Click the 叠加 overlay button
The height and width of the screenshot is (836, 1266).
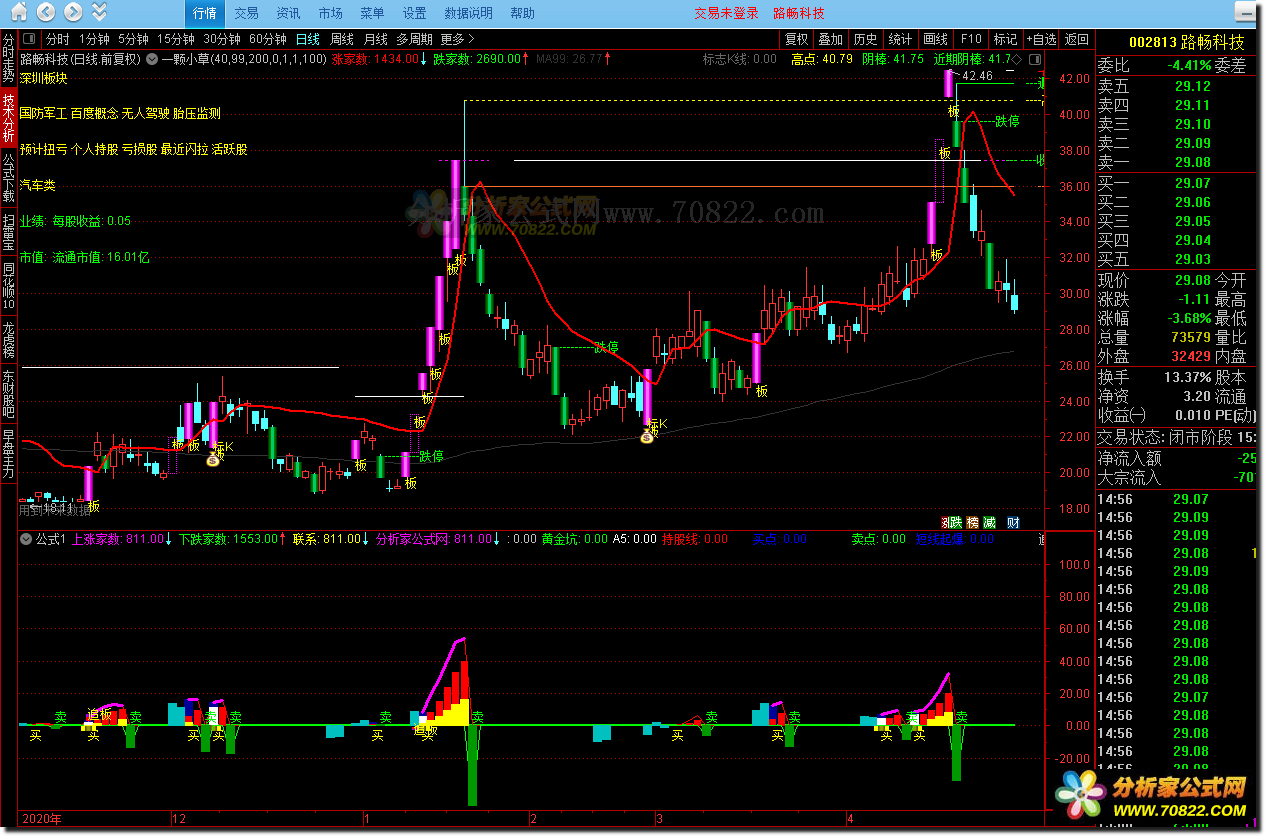[830, 39]
